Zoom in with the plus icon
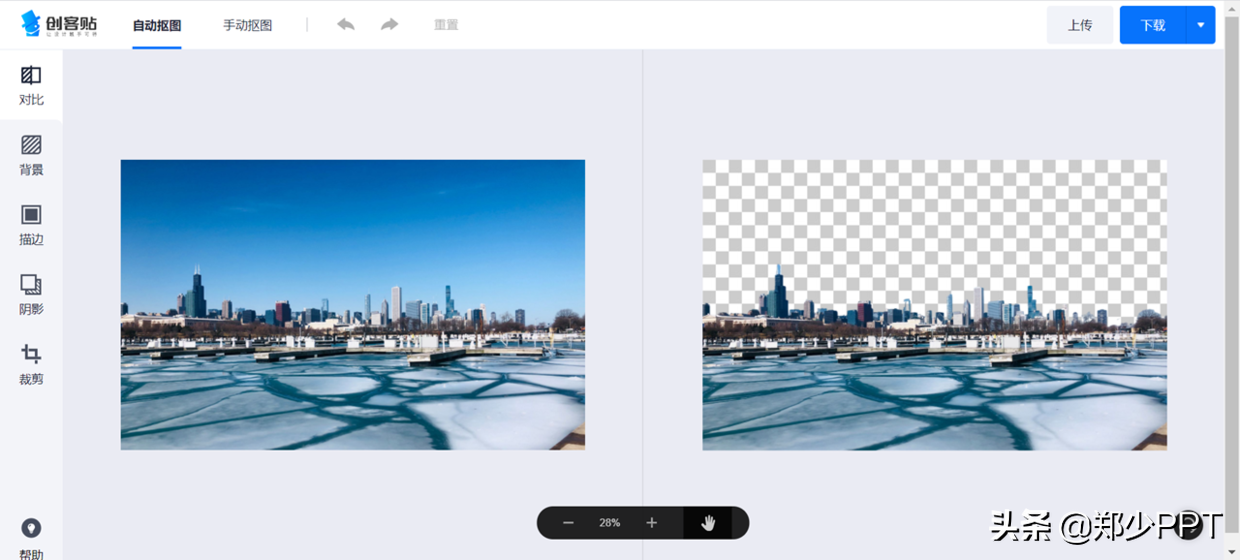 click(x=652, y=523)
